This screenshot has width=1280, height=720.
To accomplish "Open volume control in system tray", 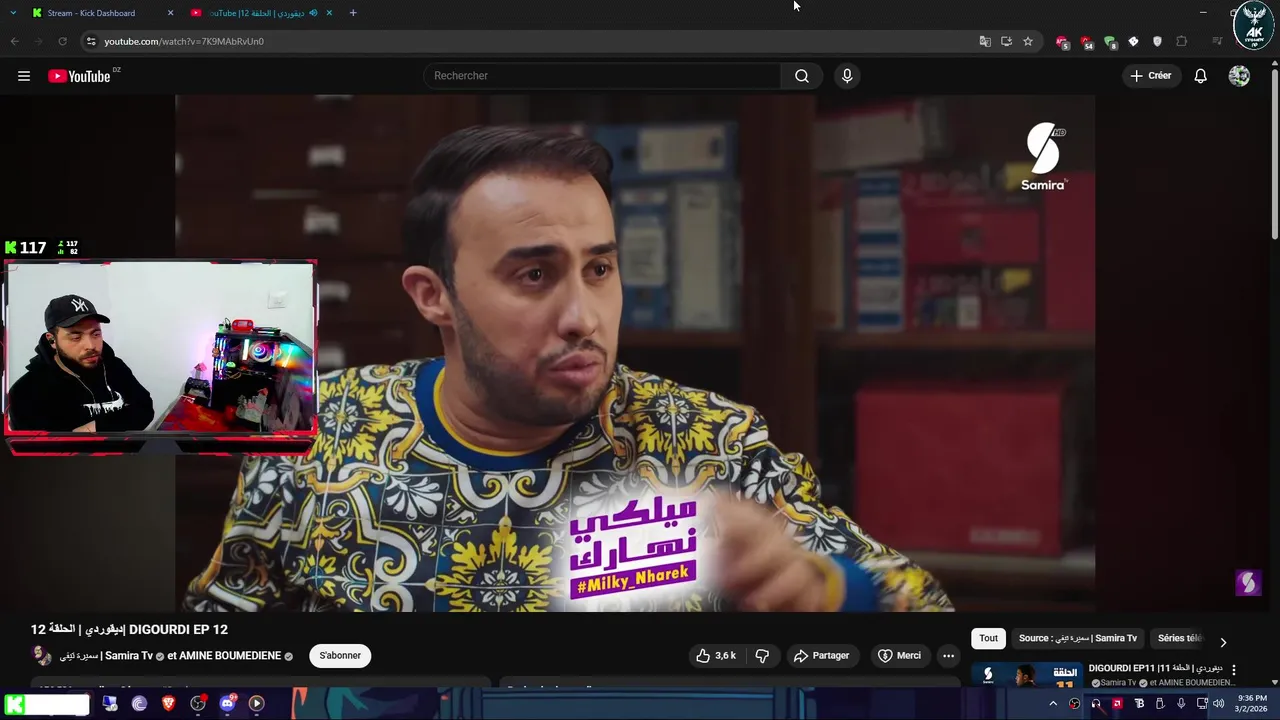I will coord(1219,704).
